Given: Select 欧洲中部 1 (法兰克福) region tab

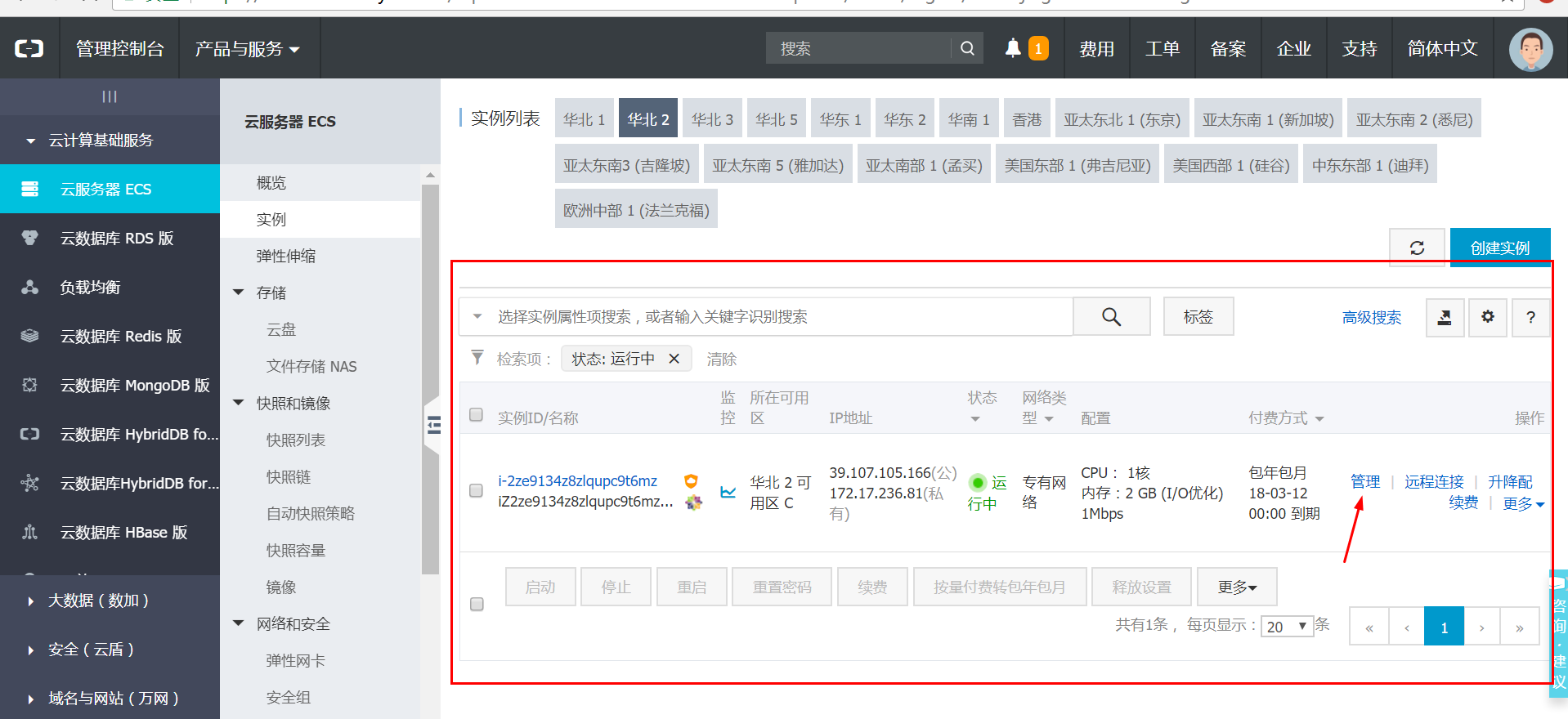Looking at the screenshot, I should coord(636,210).
